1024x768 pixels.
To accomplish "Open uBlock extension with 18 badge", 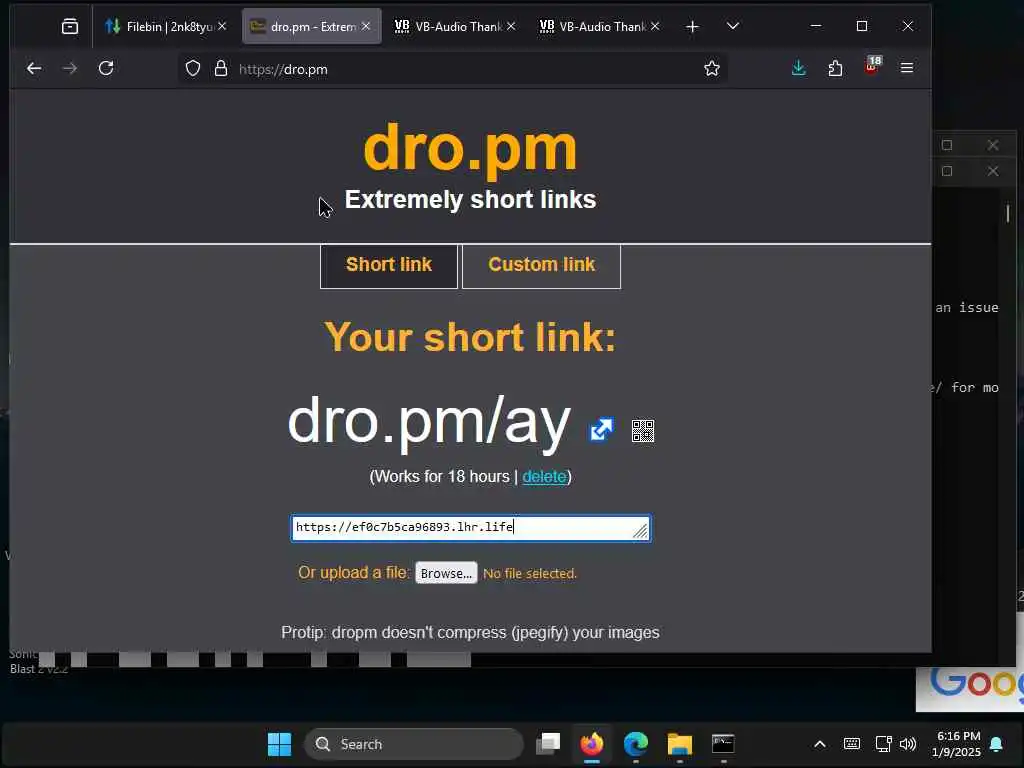I will [872, 67].
